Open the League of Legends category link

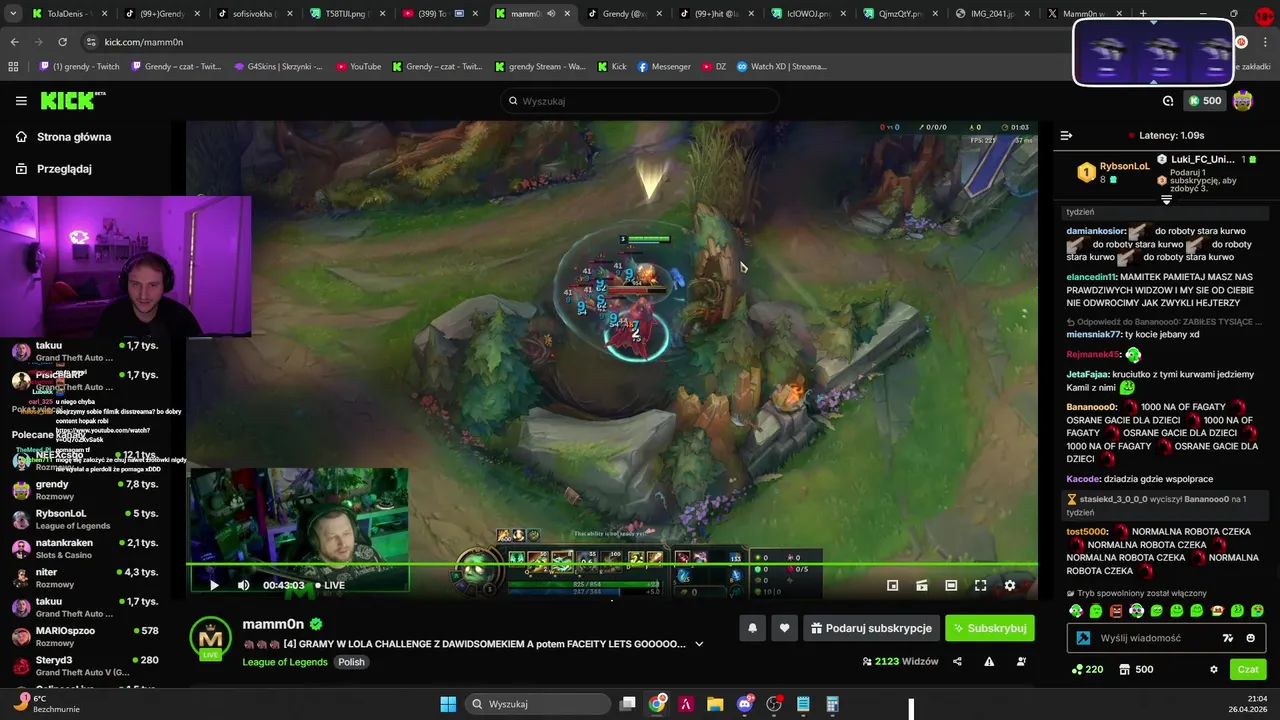tap(285, 662)
